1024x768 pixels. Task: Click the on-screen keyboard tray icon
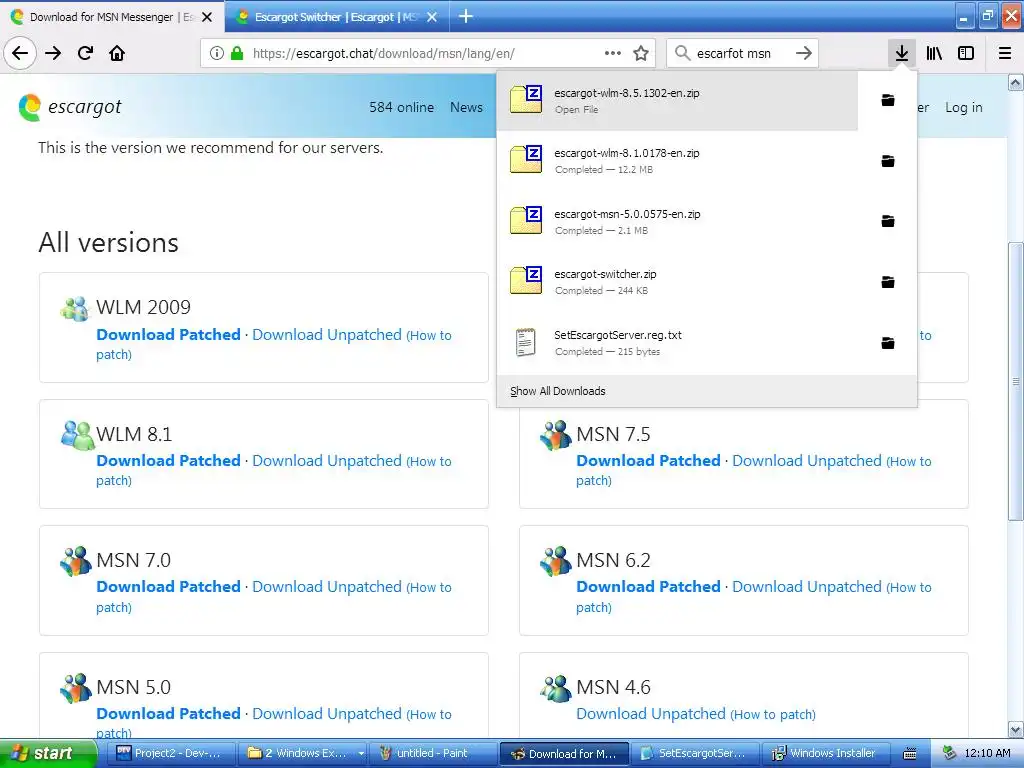tap(910, 754)
